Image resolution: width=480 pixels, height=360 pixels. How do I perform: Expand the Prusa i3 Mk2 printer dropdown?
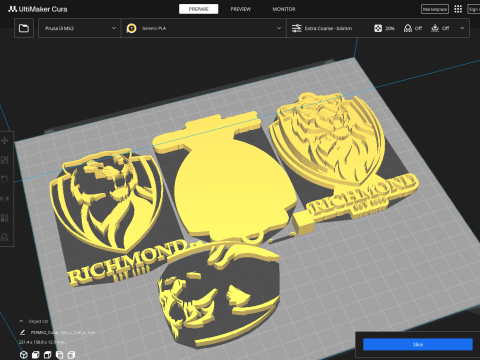pyautogui.click(x=79, y=28)
